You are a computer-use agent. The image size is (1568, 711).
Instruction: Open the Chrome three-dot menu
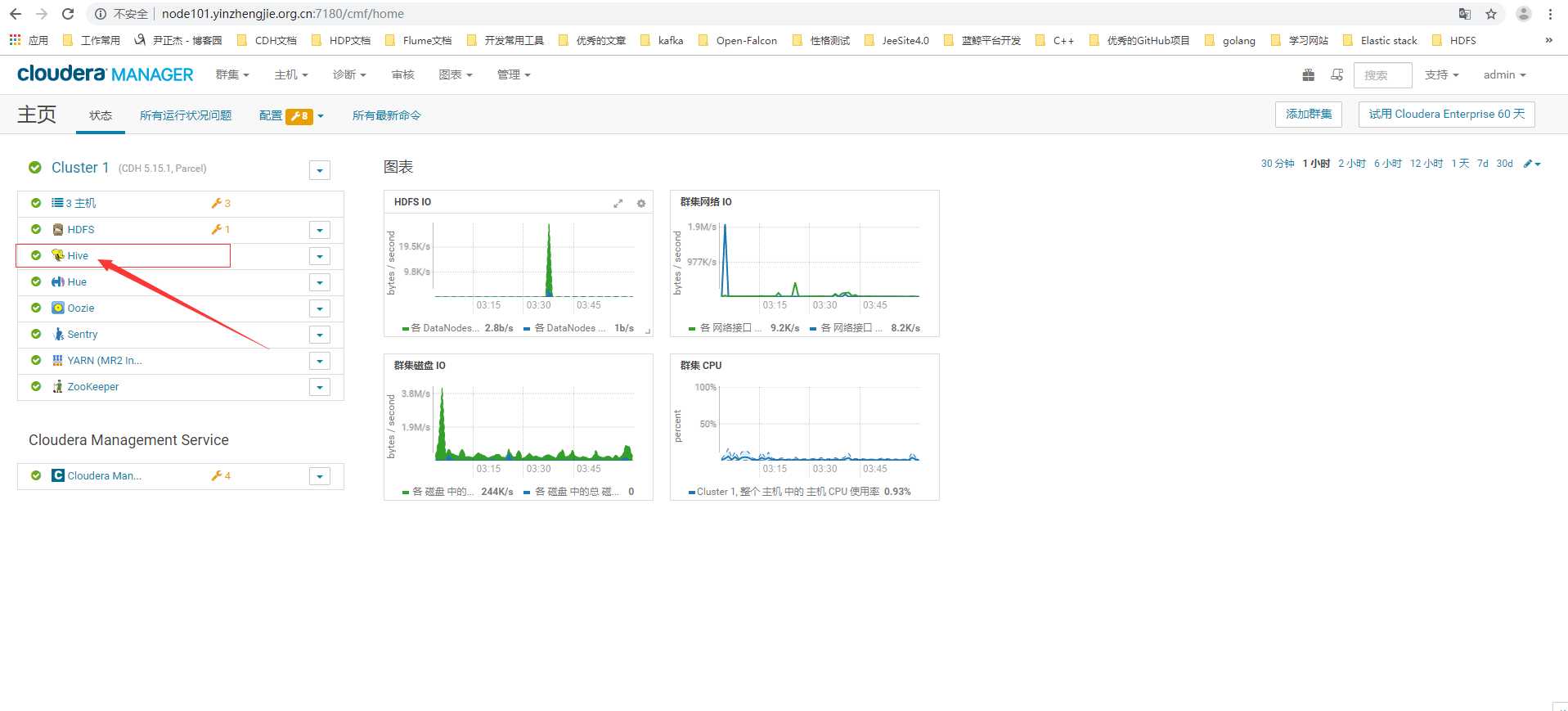pos(1550,14)
